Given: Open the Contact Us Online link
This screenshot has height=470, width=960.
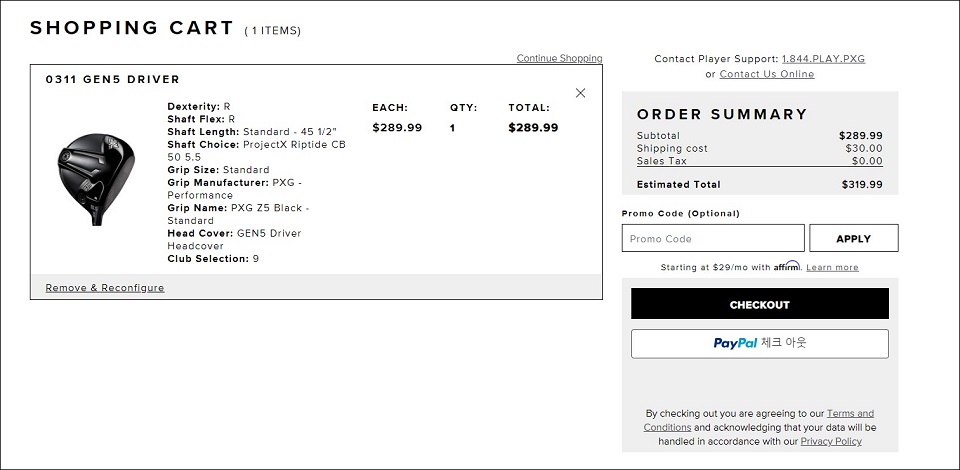Looking at the screenshot, I should point(766,74).
